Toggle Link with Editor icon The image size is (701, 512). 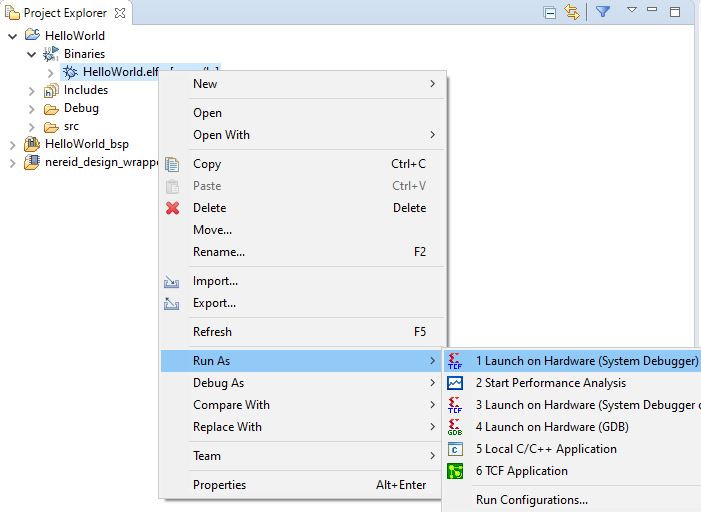coord(572,12)
